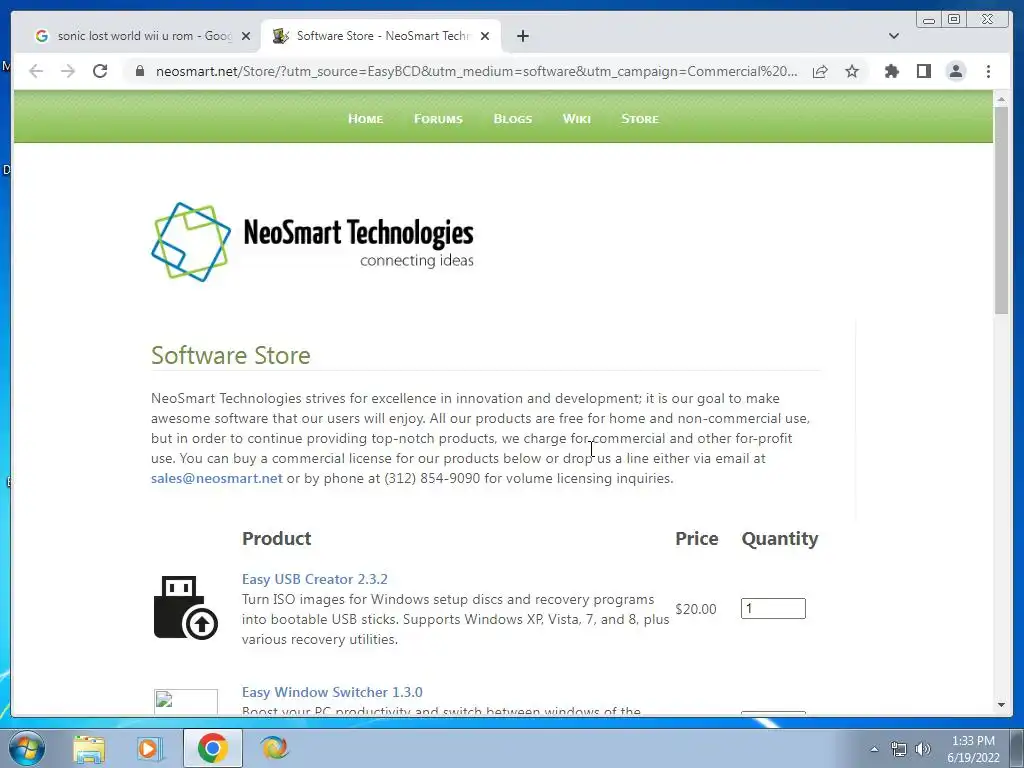This screenshot has height=768, width=1024.
Task: Open a new tab with the plus button
Action: pyautogui.click(x=522, y=36)
